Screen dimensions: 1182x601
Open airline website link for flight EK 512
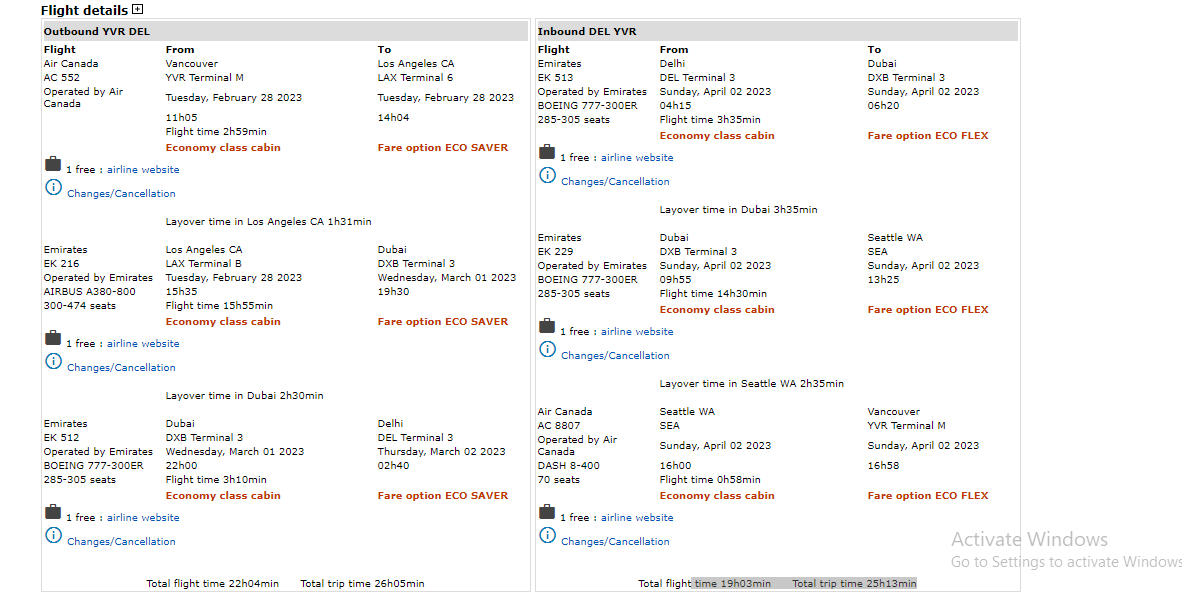(143, 518)
